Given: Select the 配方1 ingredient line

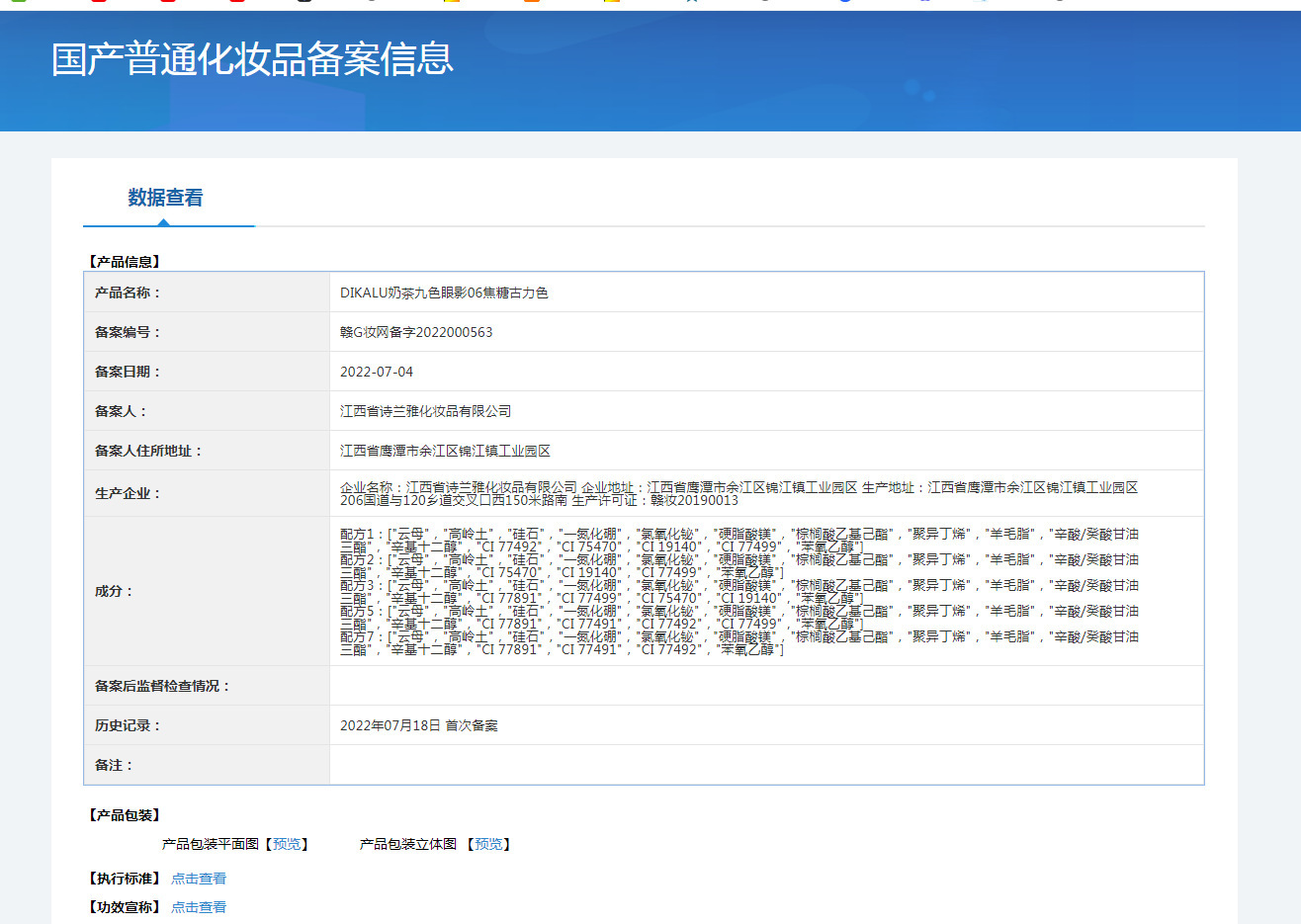Looking at the screenshot, I should (x=739, y=540).
